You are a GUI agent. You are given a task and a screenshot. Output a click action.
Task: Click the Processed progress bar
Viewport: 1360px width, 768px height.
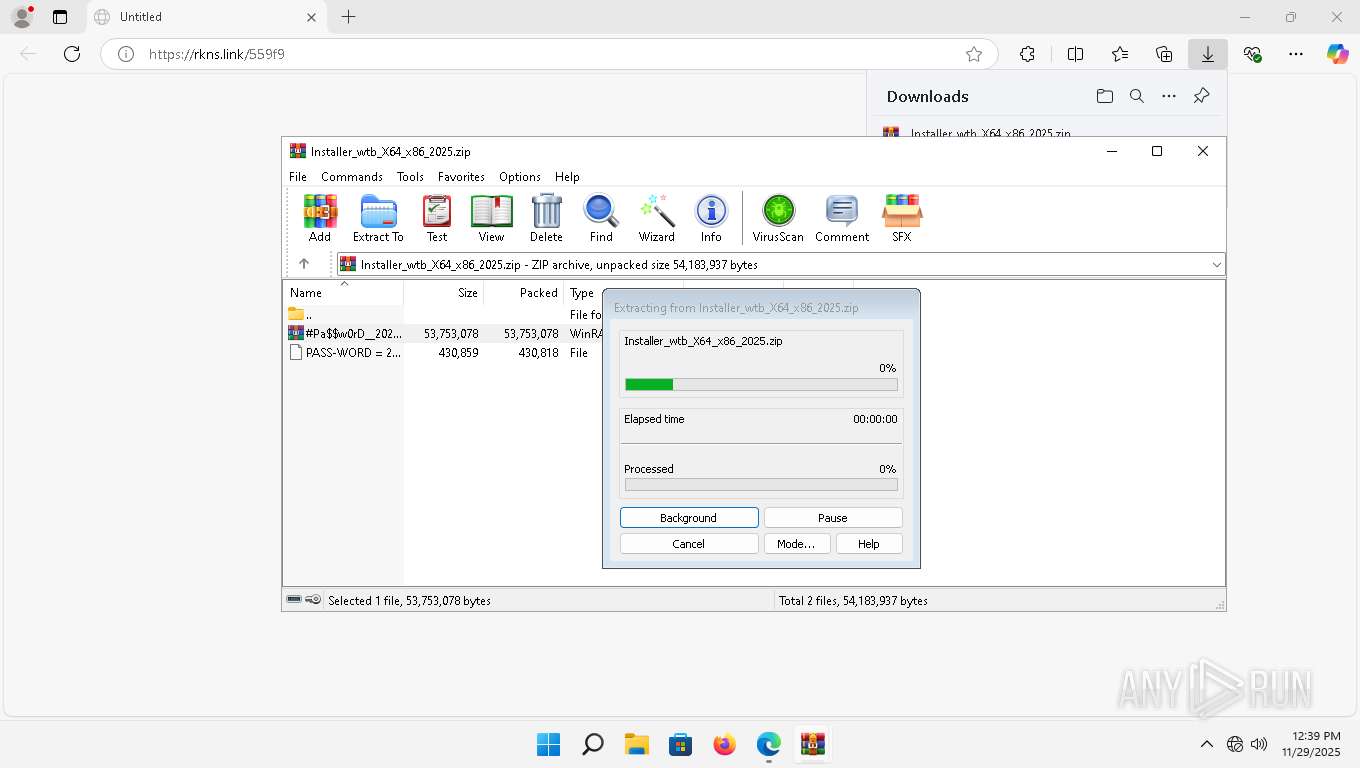pos(761,484)
